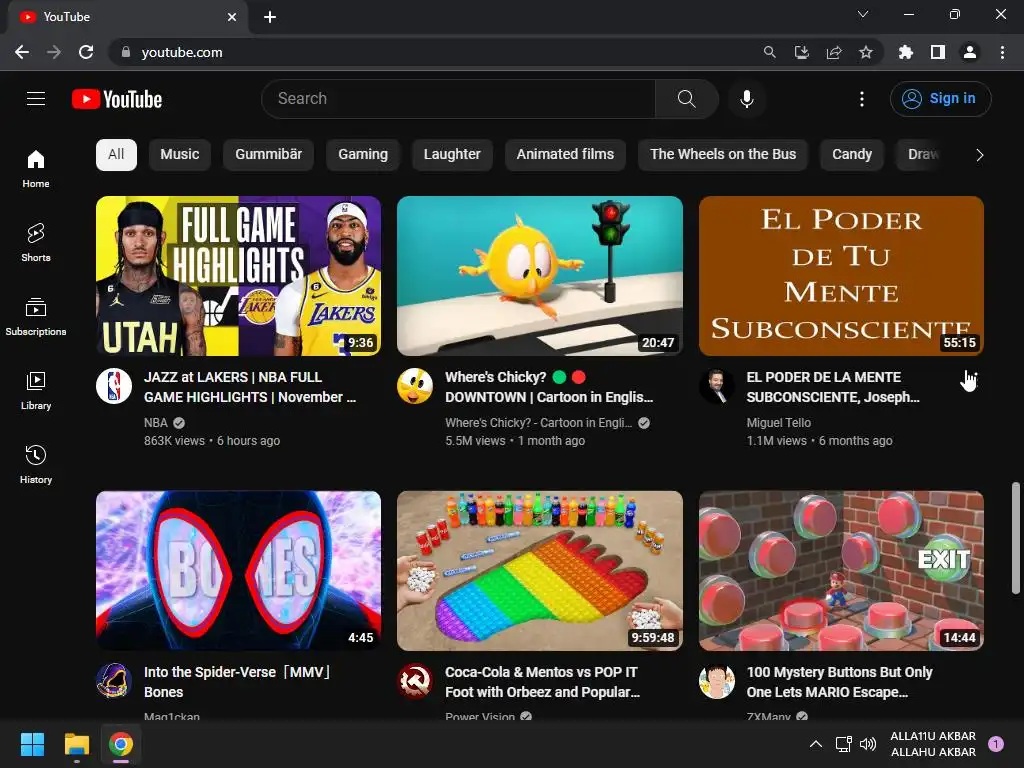Show more category chips with right arrow
The height and width of the screenshot is (768, 1024).
click(979, 155)
